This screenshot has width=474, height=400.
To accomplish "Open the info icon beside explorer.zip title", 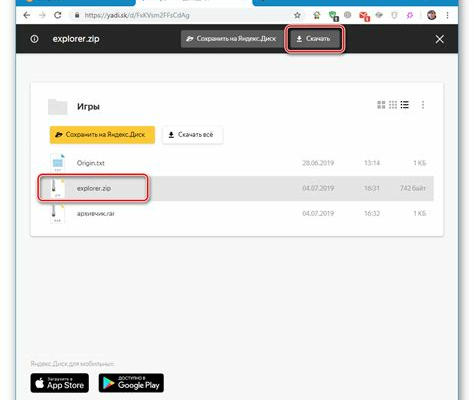I will click(x=34, y=39).
